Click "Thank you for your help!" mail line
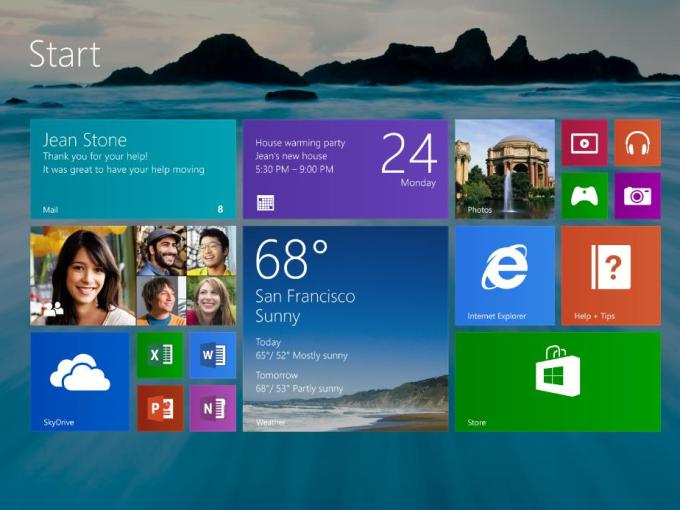Screen dimensions: 680x510 pyautogui.click(x=95, y=156)
